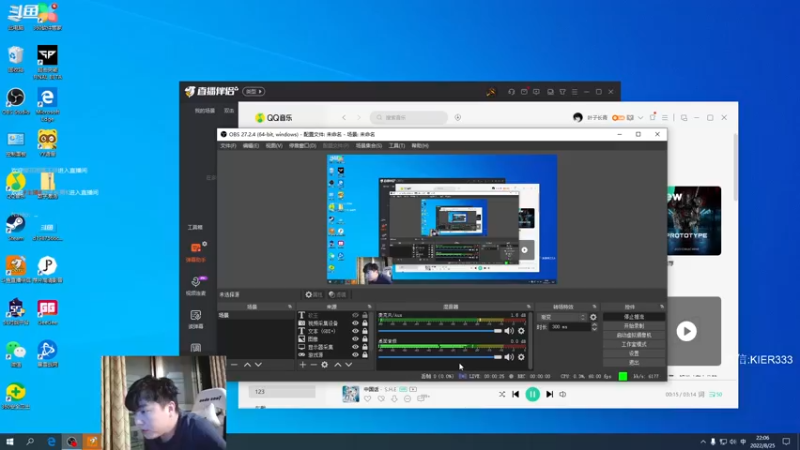Open 麦克风/Aux audio settings gear
800x450 pixels.
pos(521,331)
